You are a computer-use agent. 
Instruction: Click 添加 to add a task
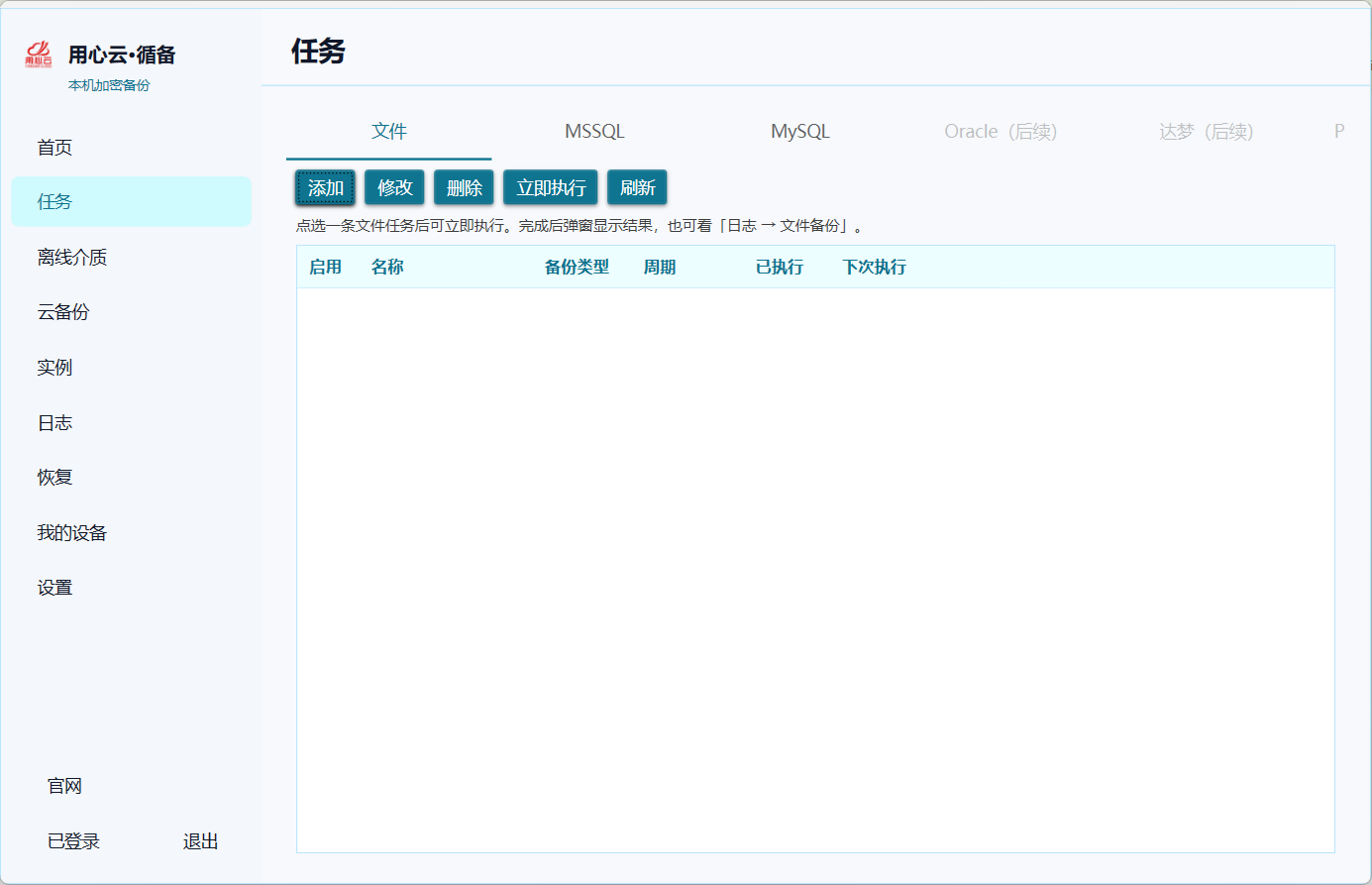[325, 187]
